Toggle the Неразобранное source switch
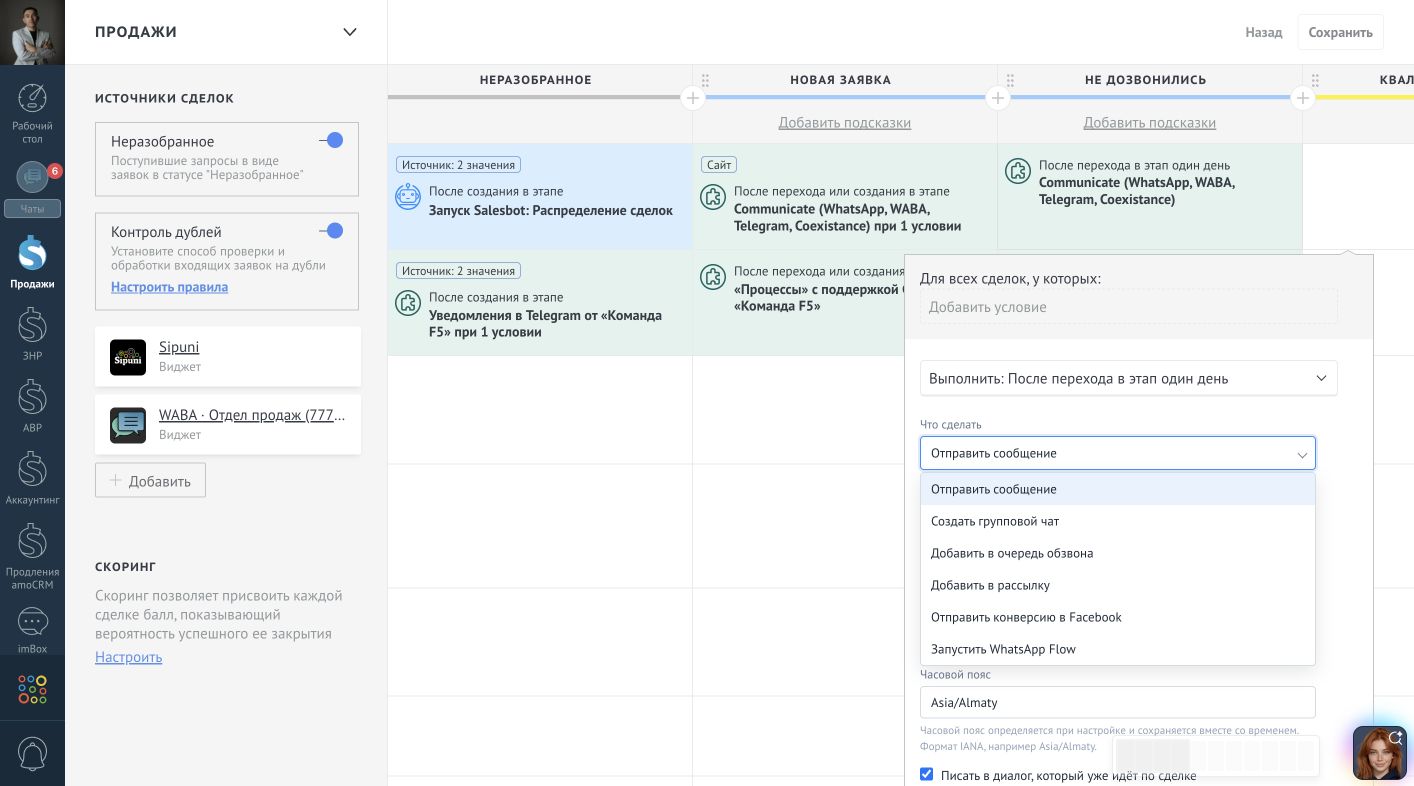Viewport: 1414px width, 786px height. pos(331,141)
